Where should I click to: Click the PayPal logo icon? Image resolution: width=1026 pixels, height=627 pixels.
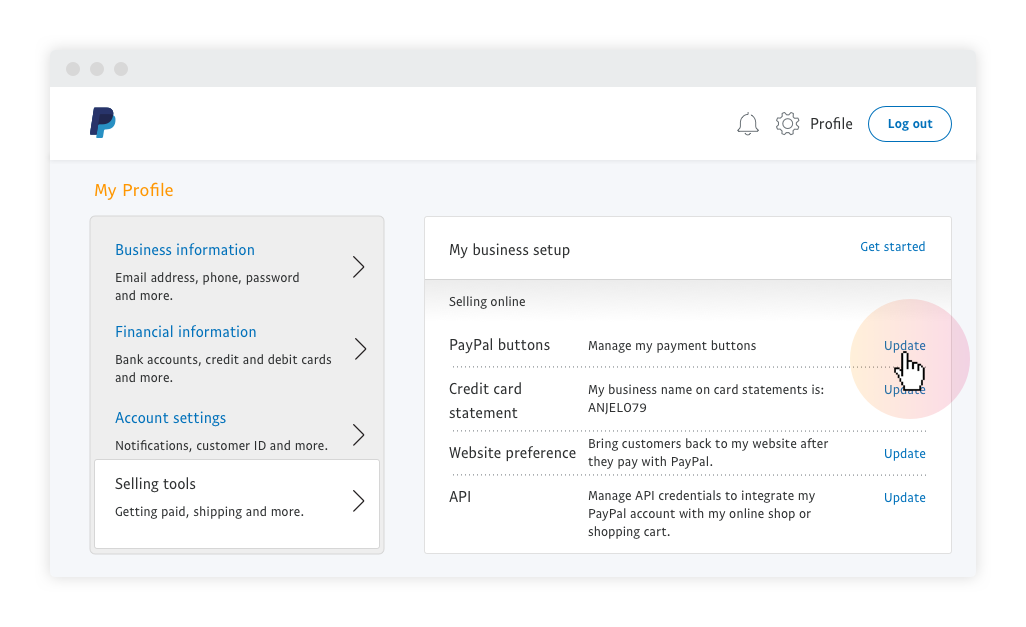click(102, 122)
